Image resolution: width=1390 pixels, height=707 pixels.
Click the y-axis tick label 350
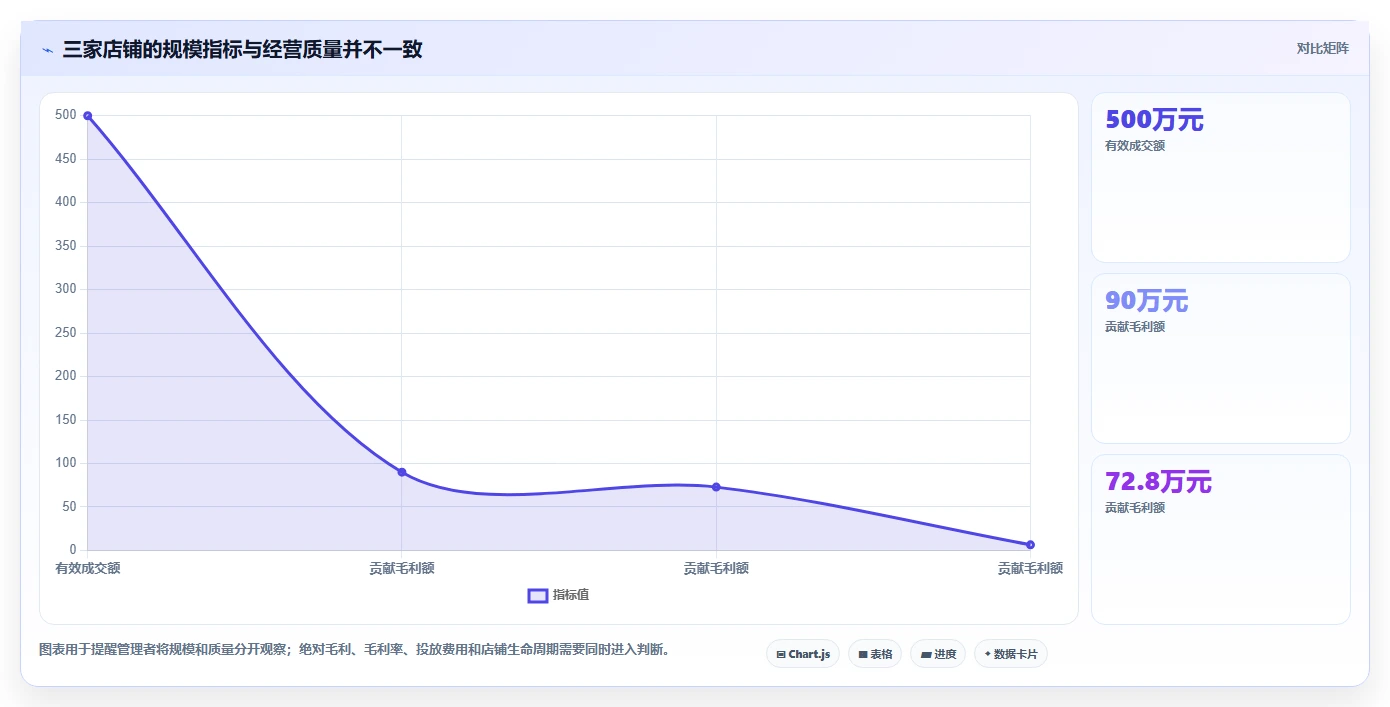click(x=66, y=246)
